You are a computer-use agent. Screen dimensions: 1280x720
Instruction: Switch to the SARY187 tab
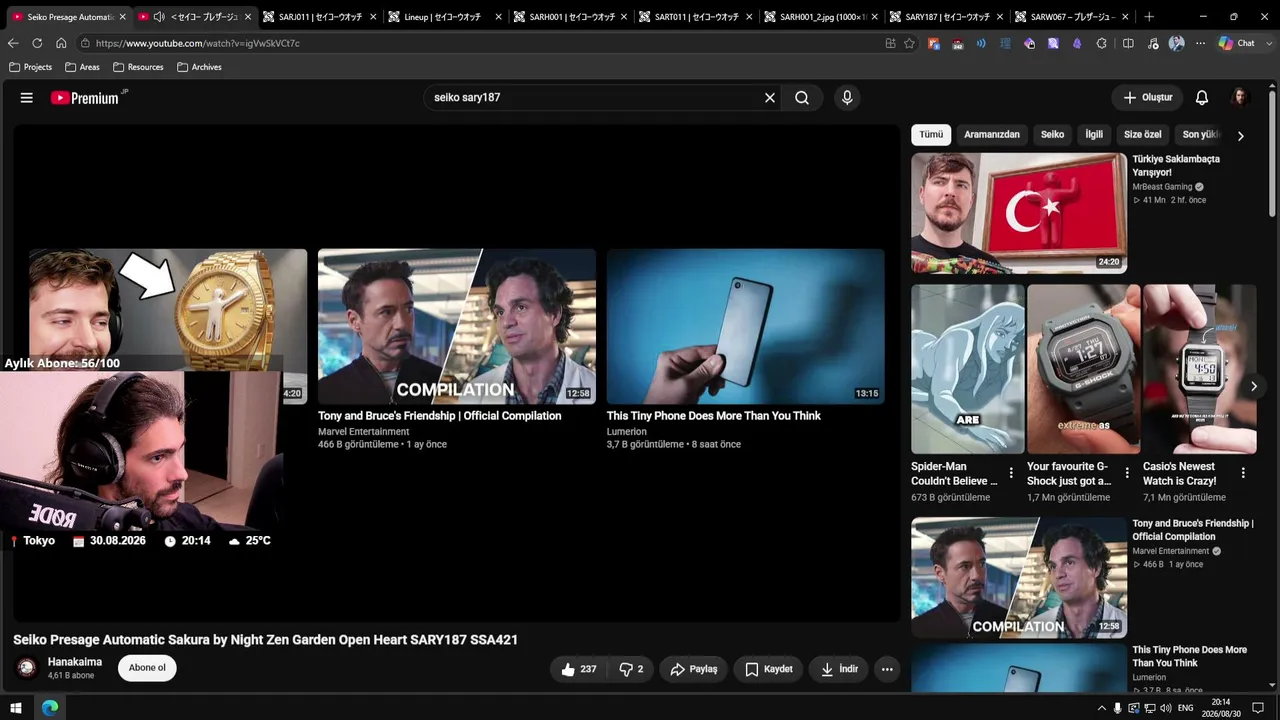[x=945, y=17]
